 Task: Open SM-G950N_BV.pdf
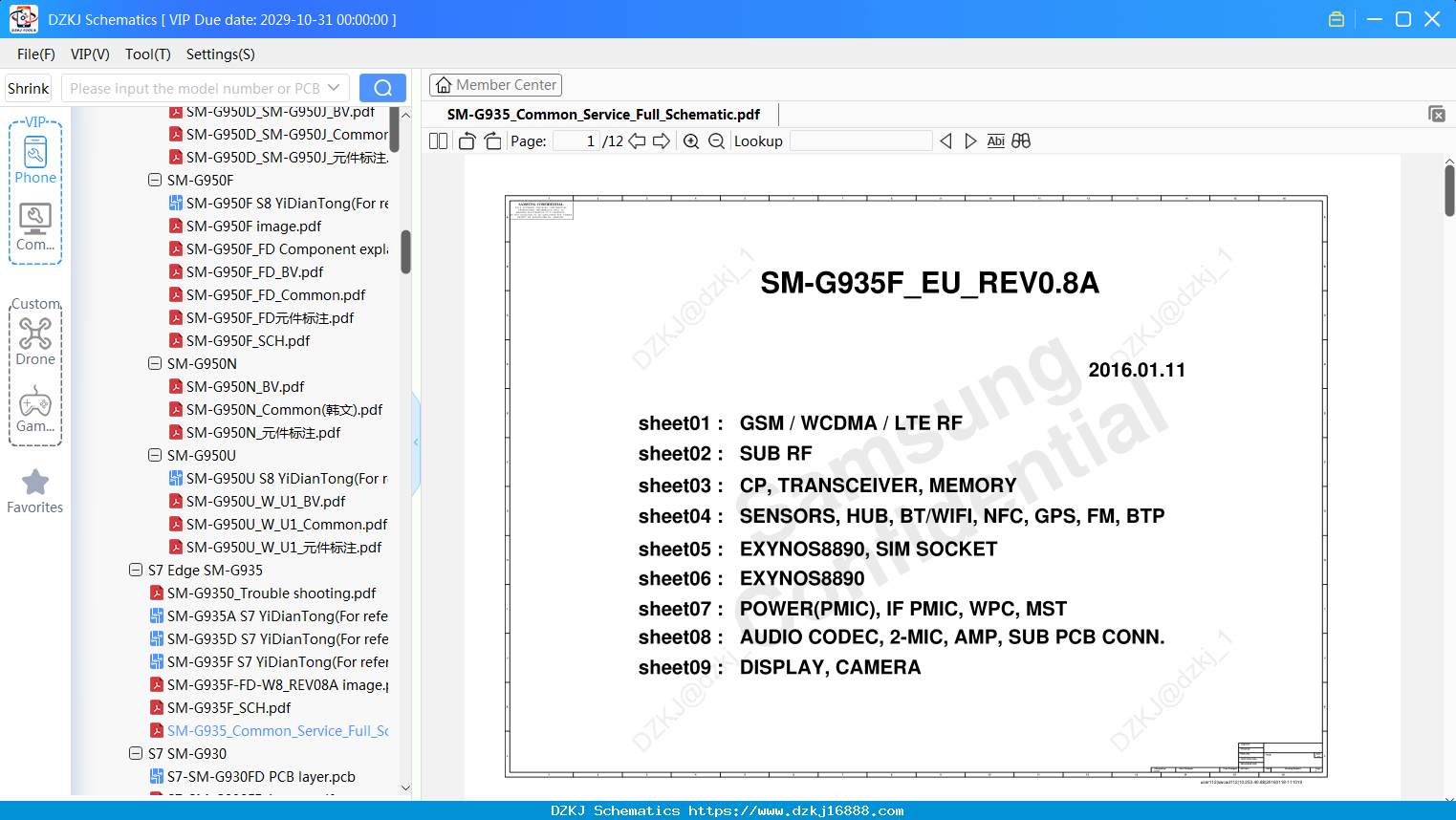coord(246,386)
